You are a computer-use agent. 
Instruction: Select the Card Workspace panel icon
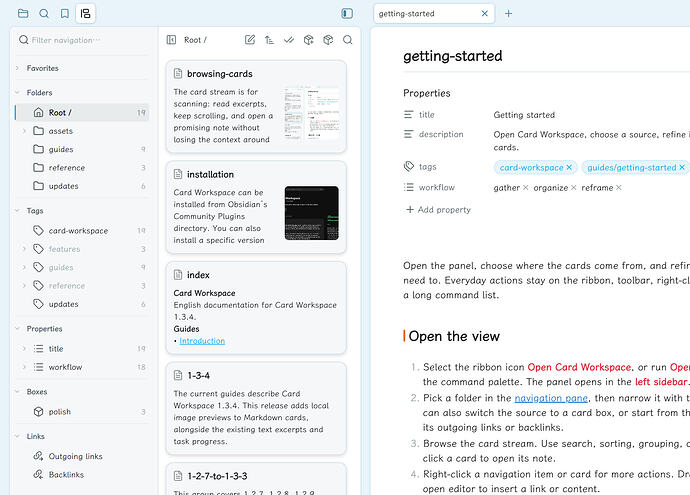click(x=85, y=14)
